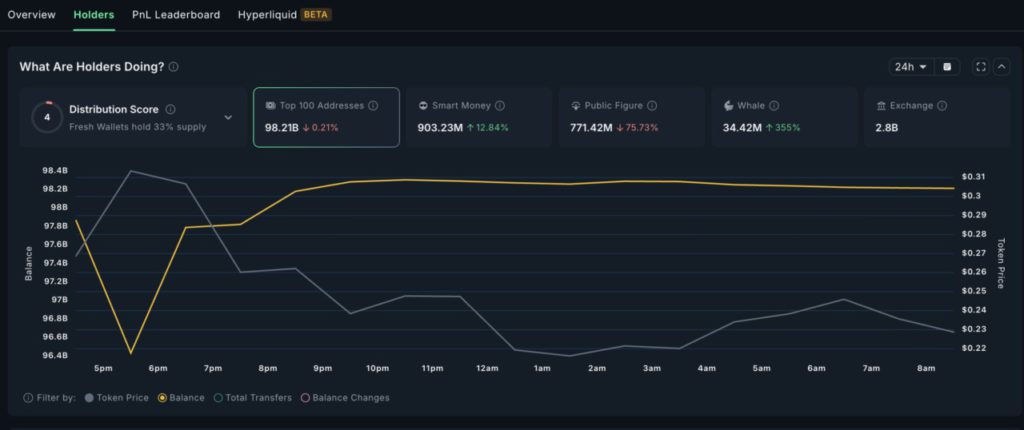Open the 24h timeframe dropdown
The image size is (1024, 430).
click(x=910, y=67)
